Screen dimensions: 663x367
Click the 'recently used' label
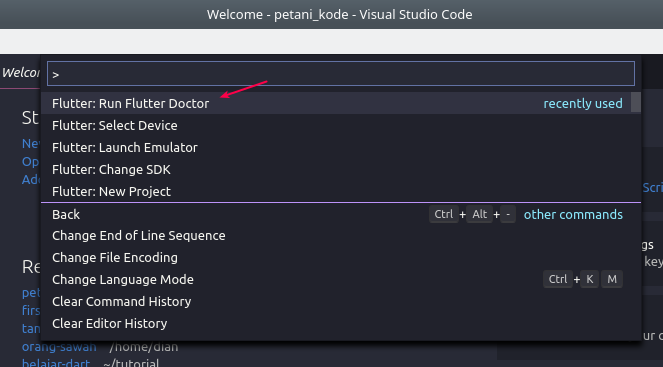[x=583, y=104]
